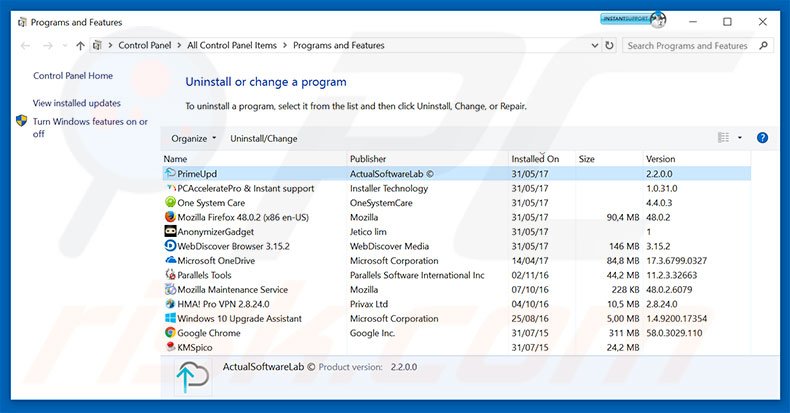The height and width of the screenshot is (413, 790).
Task: Click the search magnifier icon
Action: pyautogui.click(x=763, y=45)
